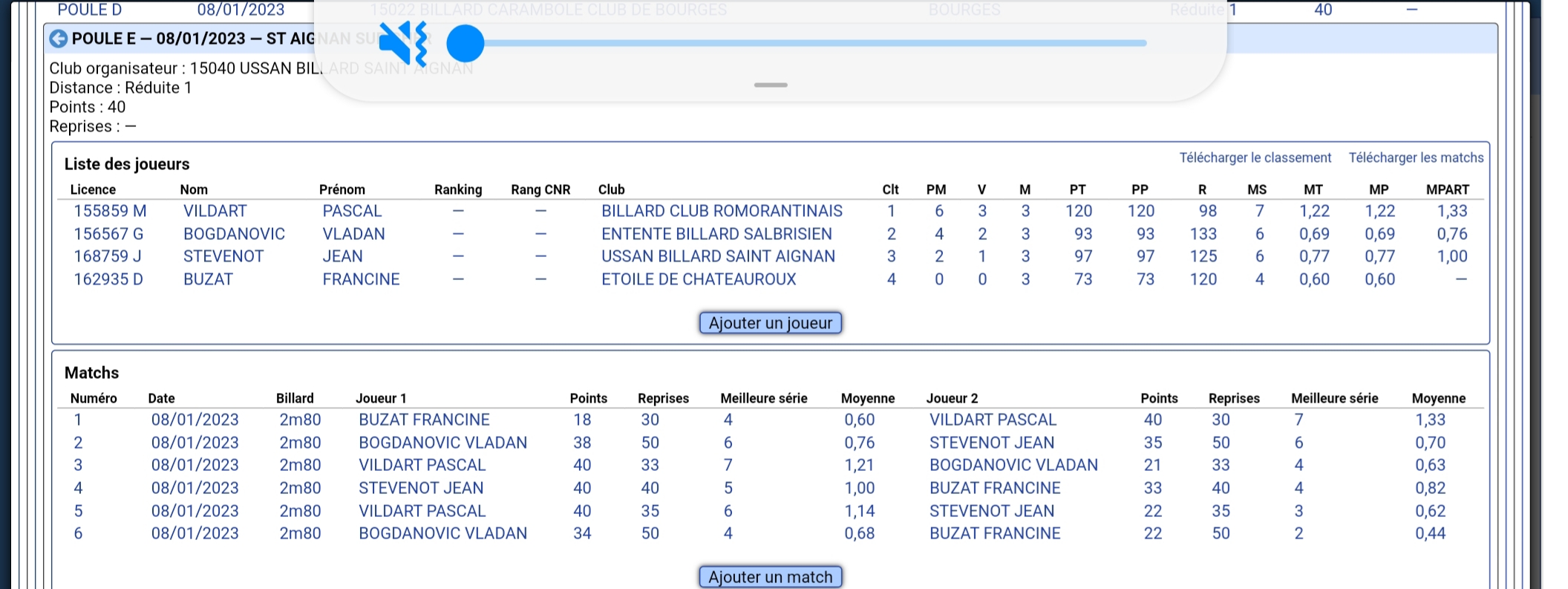This screenshot has height=589, width=1568.
Task: Open match number 1 row
Action: coord(771,420)
